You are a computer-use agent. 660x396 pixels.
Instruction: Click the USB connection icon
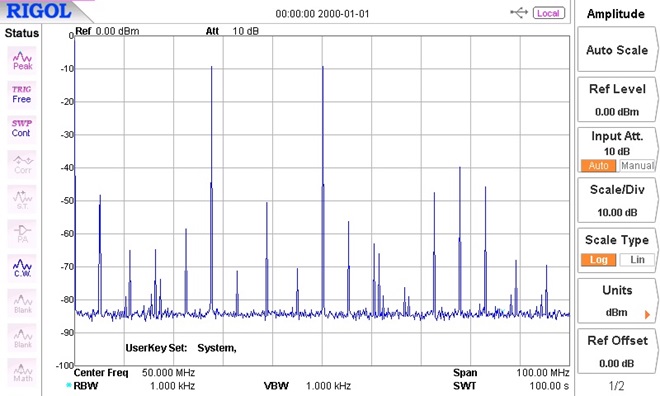tap(519, 13)
